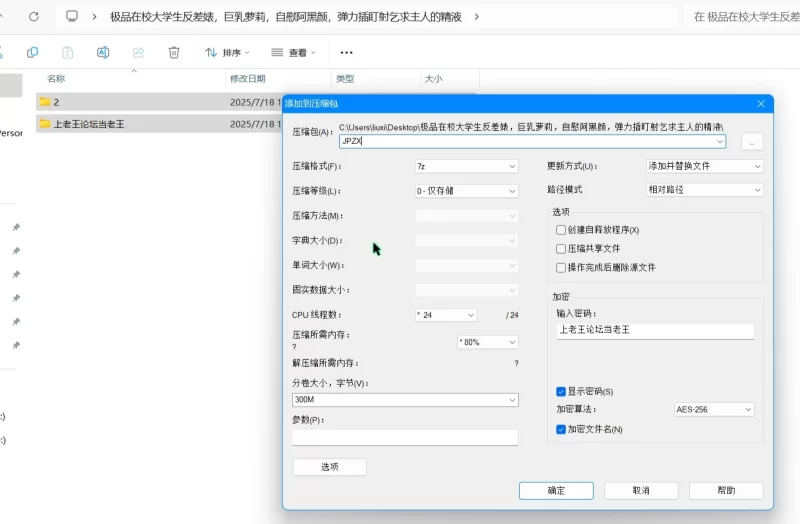
Task: Expand the chevron at the end of the breadcrumb path
Action: coord(477,17)
